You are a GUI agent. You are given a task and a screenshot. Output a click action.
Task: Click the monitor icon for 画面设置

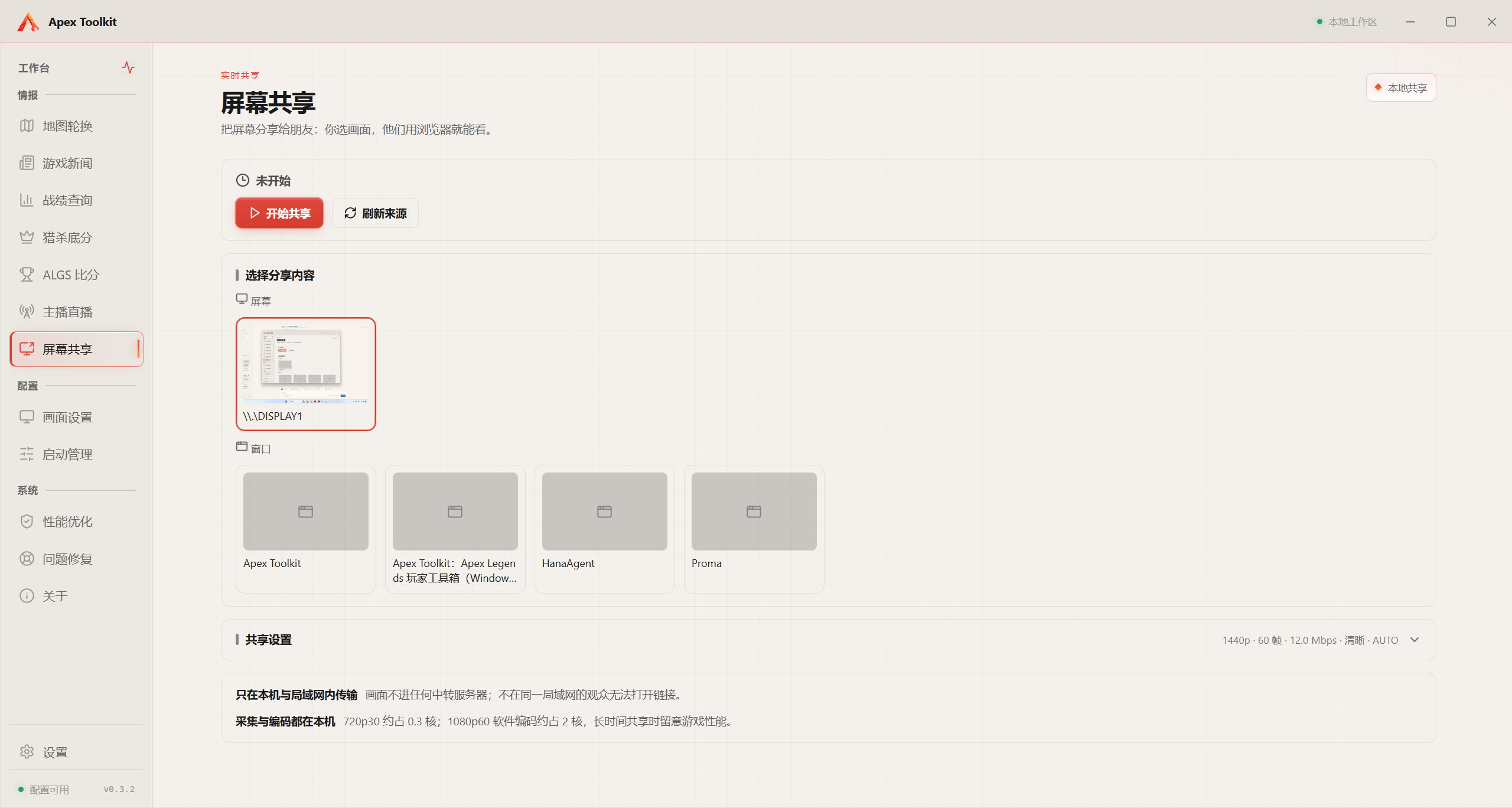tap(27, 417)
